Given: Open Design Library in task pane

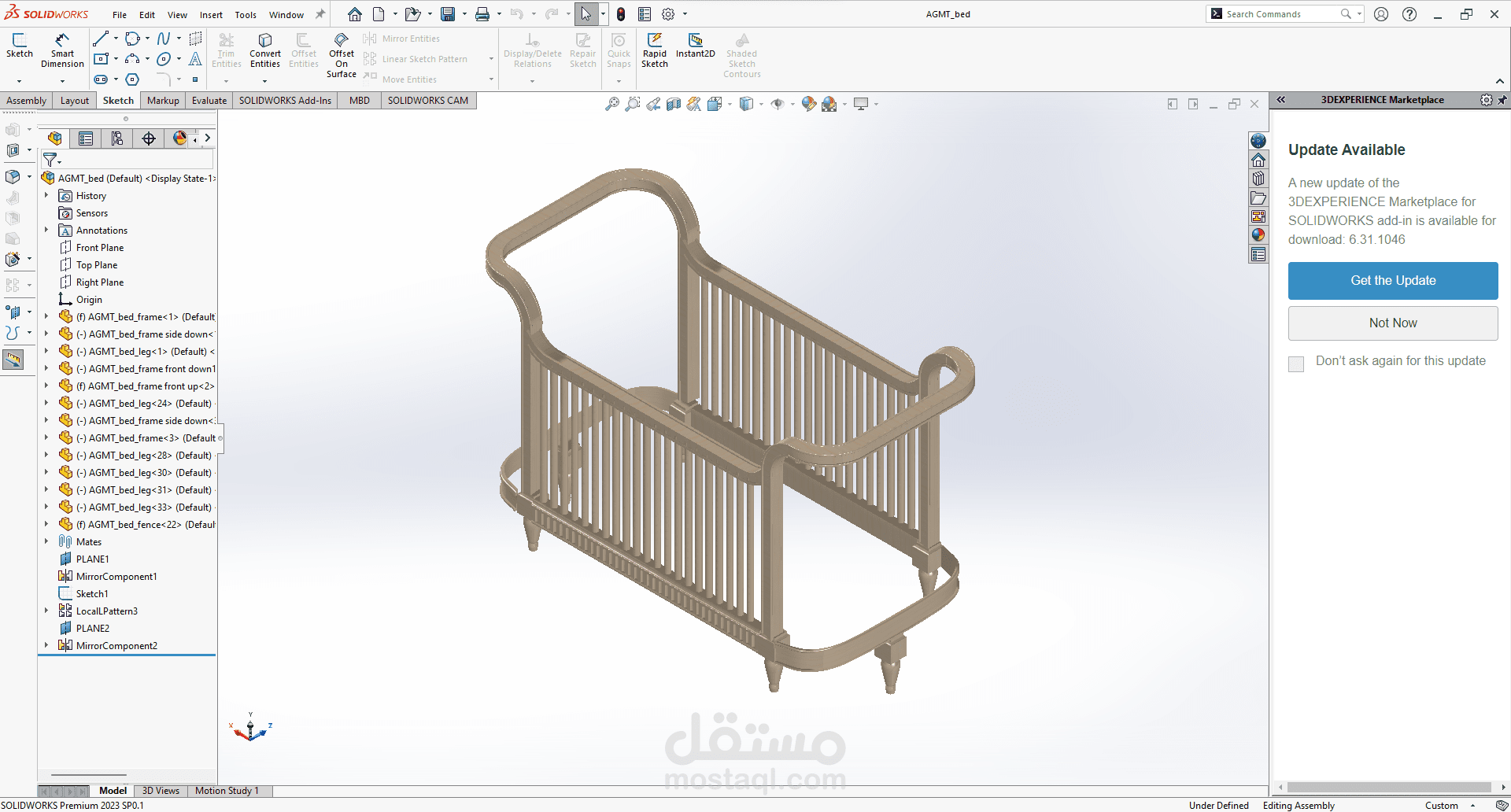Looking at the screenshot, I should pyautogui.click(x=1258, y=179).
